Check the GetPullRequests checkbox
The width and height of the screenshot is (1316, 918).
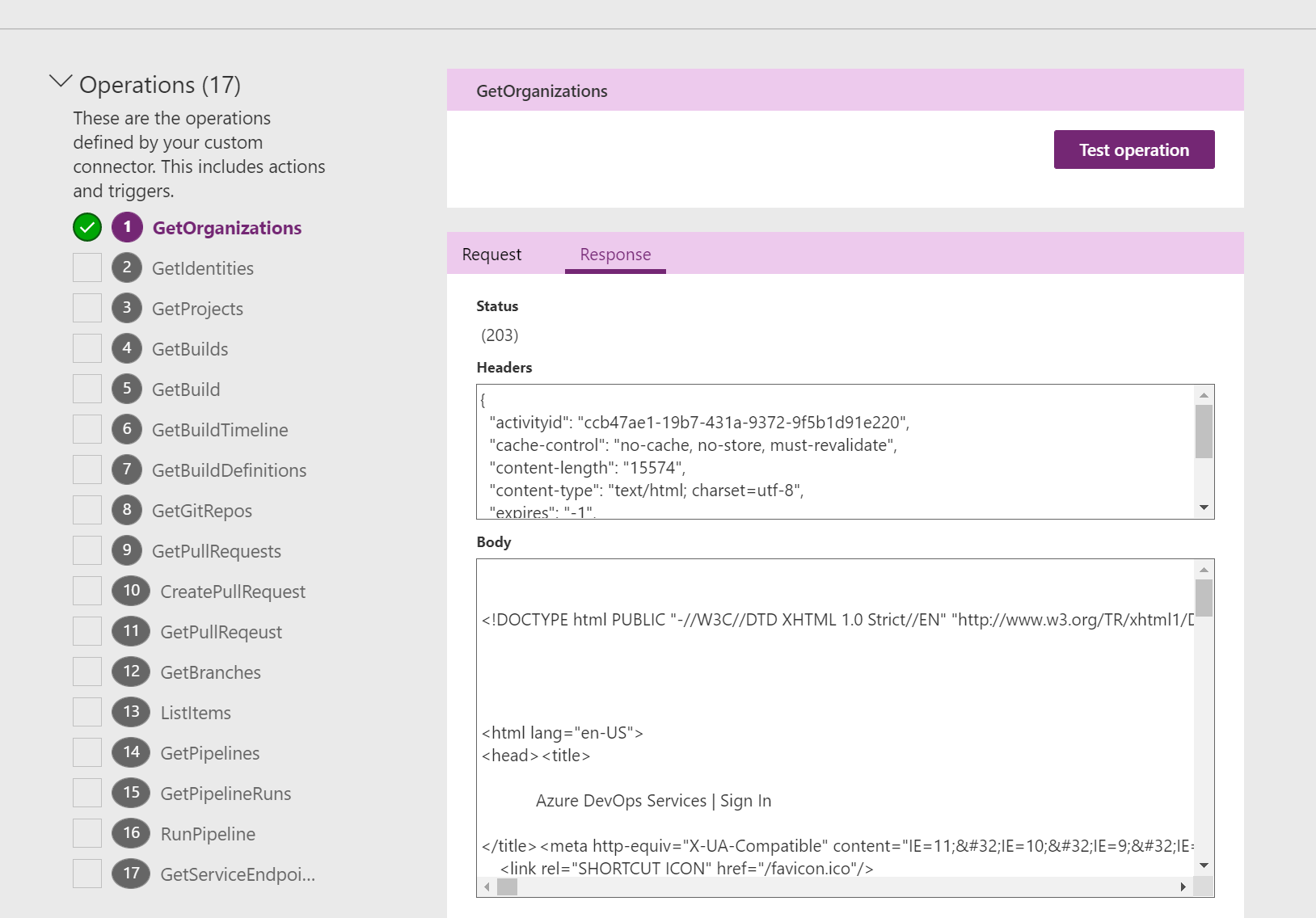point(86,550)
